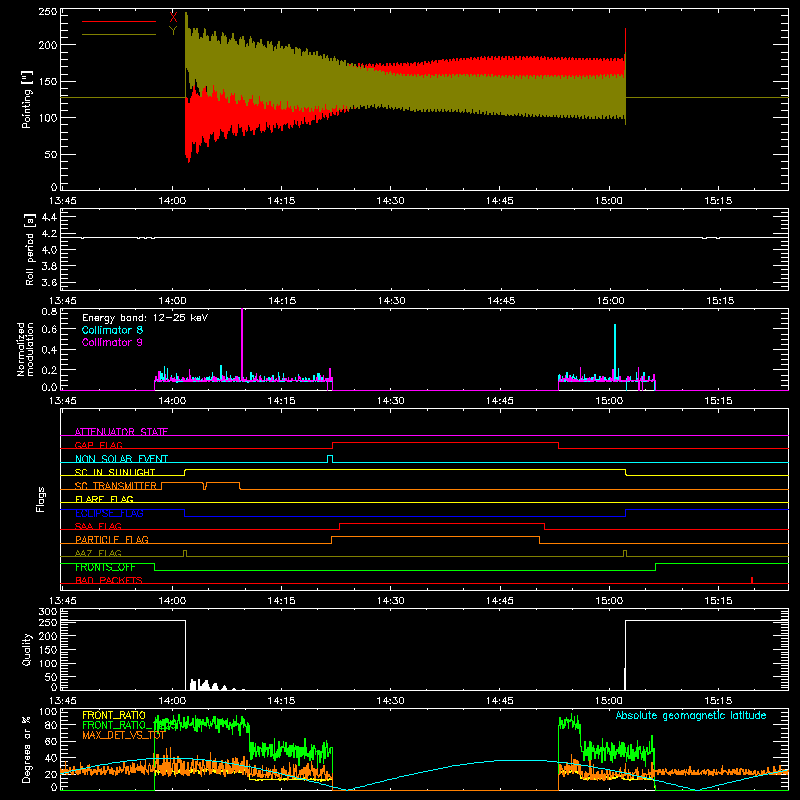Select the 'Y' legend label
Screen dimensions: 800x800
pos(173,31)
